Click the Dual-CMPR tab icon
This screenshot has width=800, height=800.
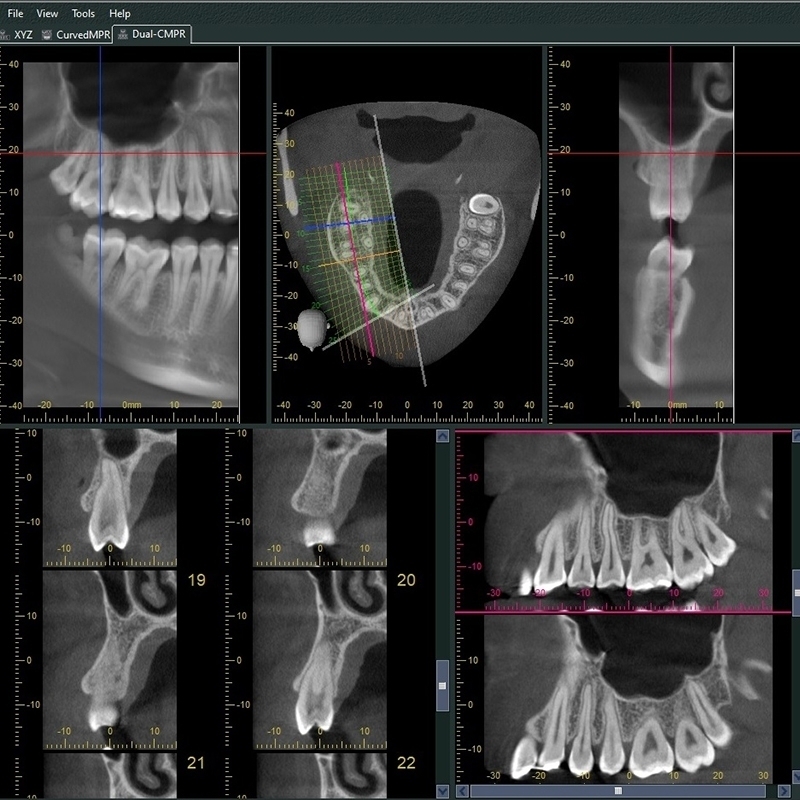123,33
